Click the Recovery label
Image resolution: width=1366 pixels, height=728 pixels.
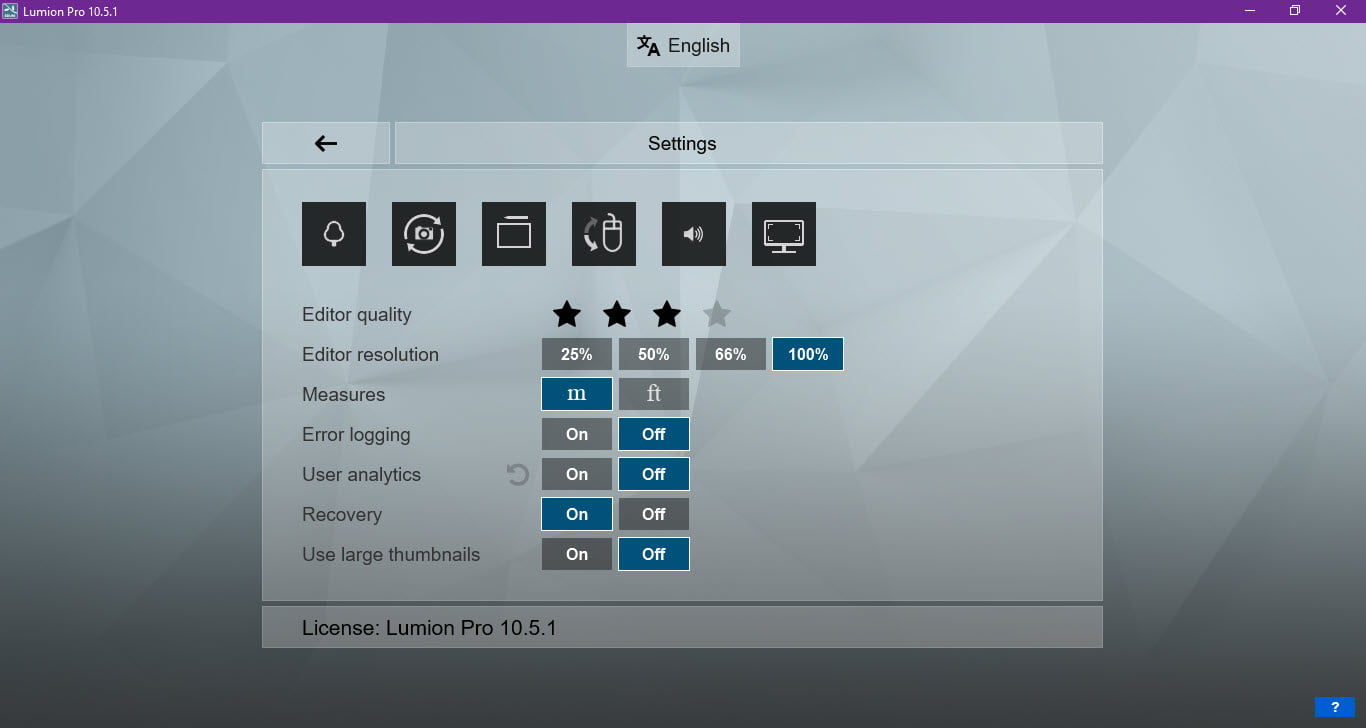pyautogui.click(x=342, y=514)
